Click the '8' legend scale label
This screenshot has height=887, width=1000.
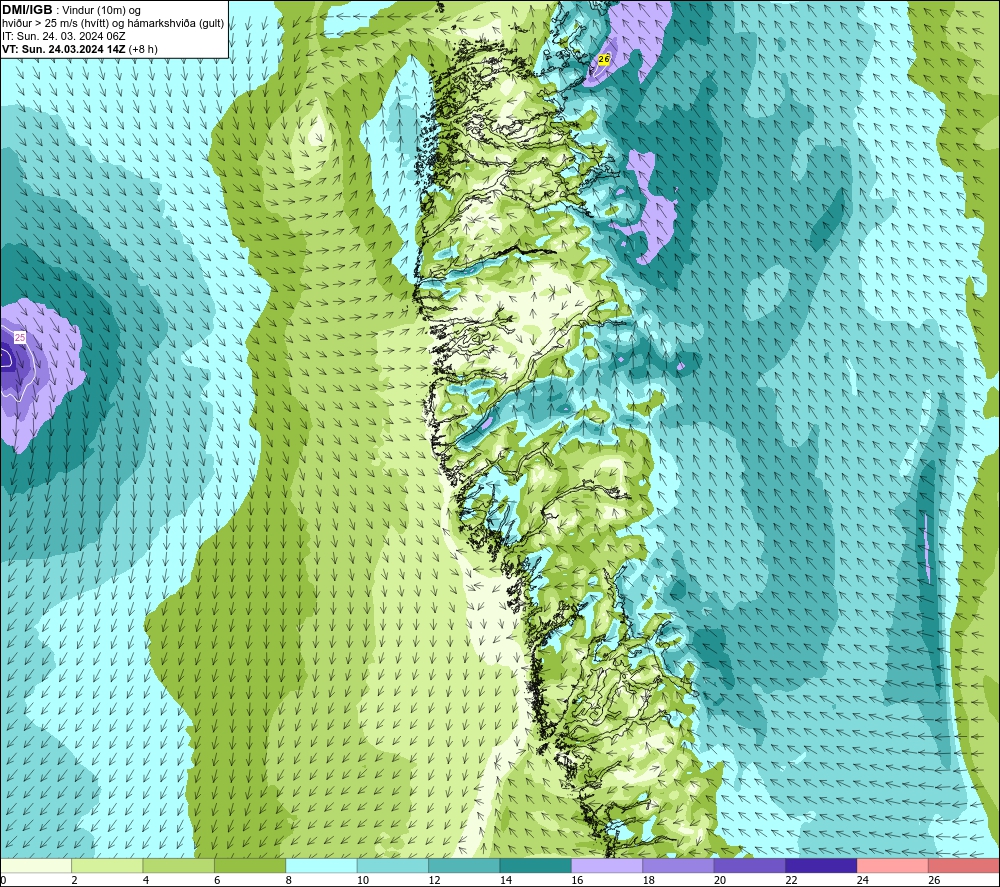click(289, 880)
